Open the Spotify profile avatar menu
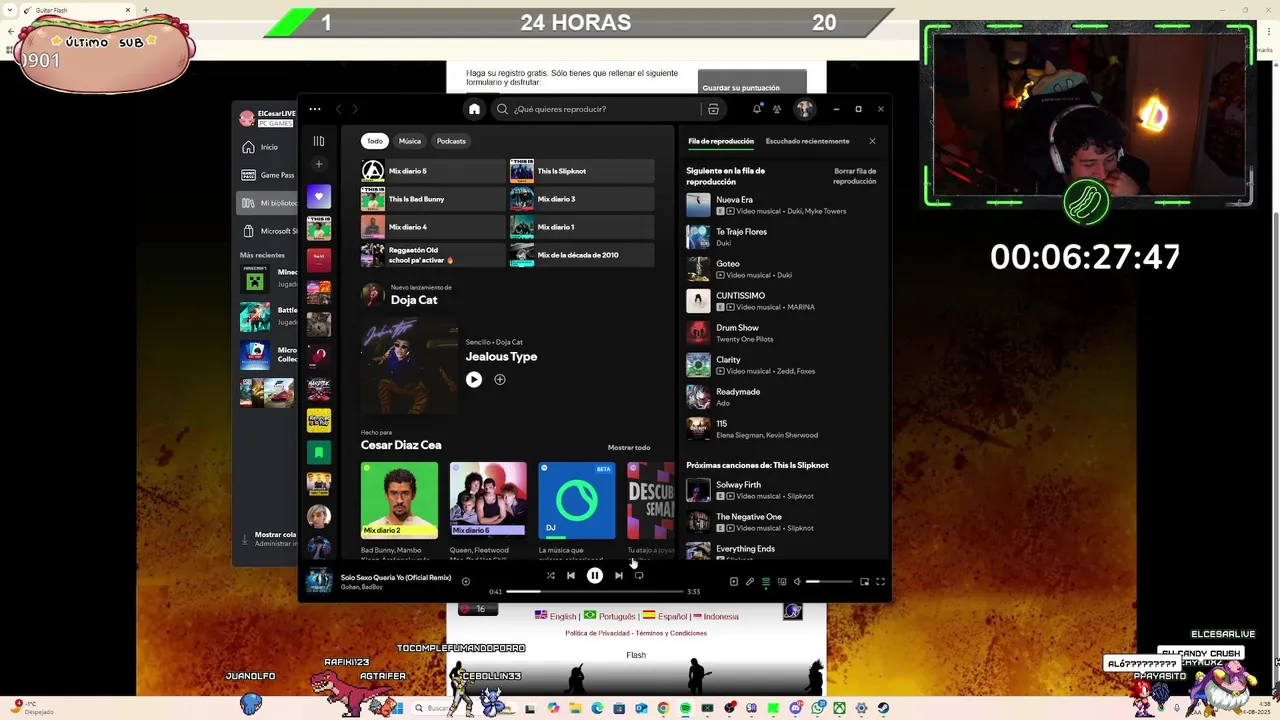The height and width of the screenshot is (720, 1280). 804,109
